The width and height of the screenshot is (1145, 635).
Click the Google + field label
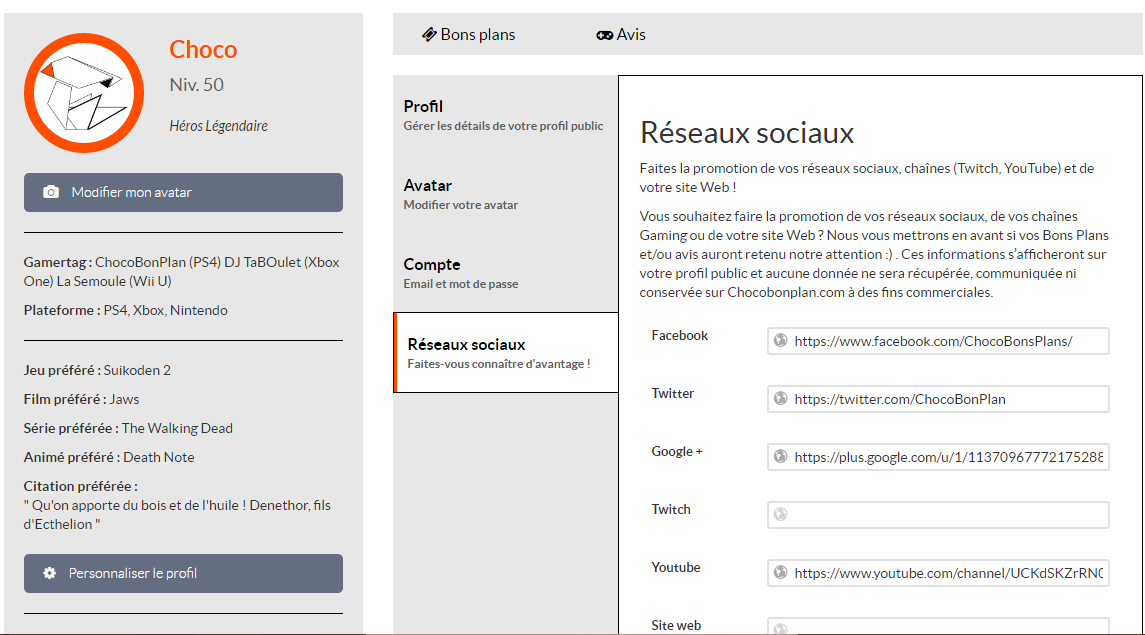point(677,451)
